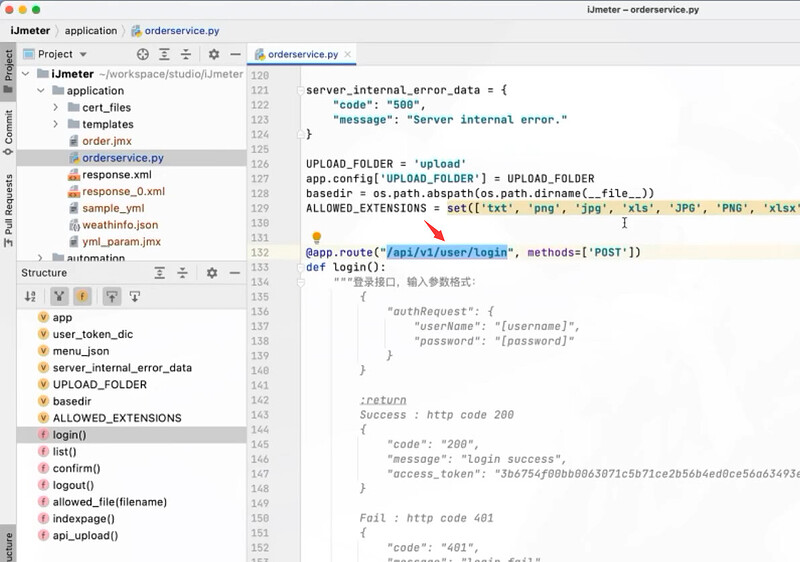Click the locate/select opened file icon
This screenshot has width=800, height=562.
pyautogui.click(x=143, y=54)
